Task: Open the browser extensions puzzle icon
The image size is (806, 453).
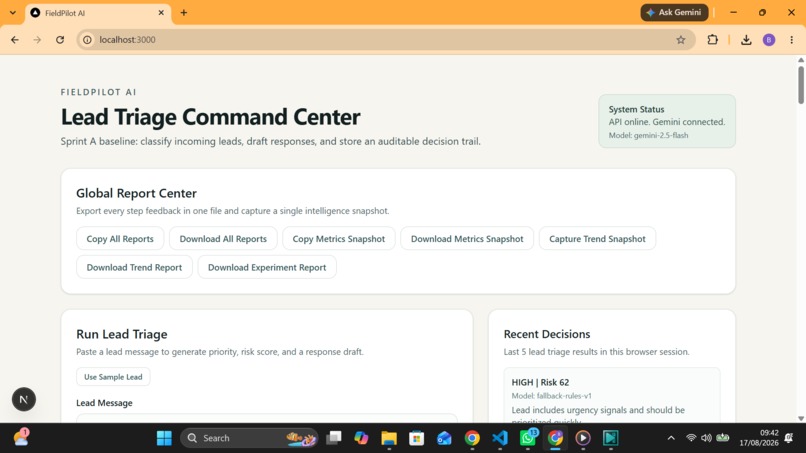Action: pos(712,40)
